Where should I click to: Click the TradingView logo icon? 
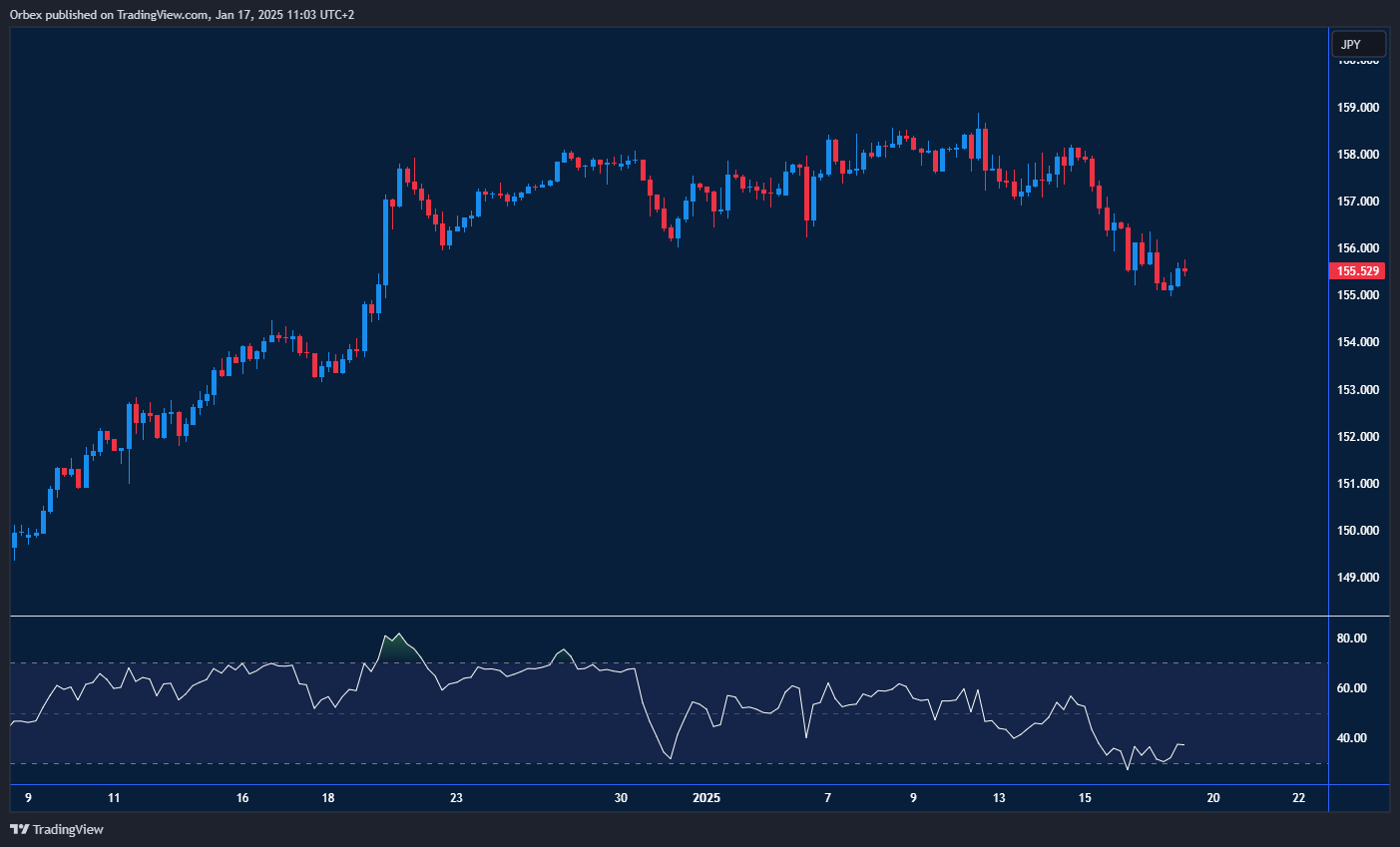(x=18, y=829)
